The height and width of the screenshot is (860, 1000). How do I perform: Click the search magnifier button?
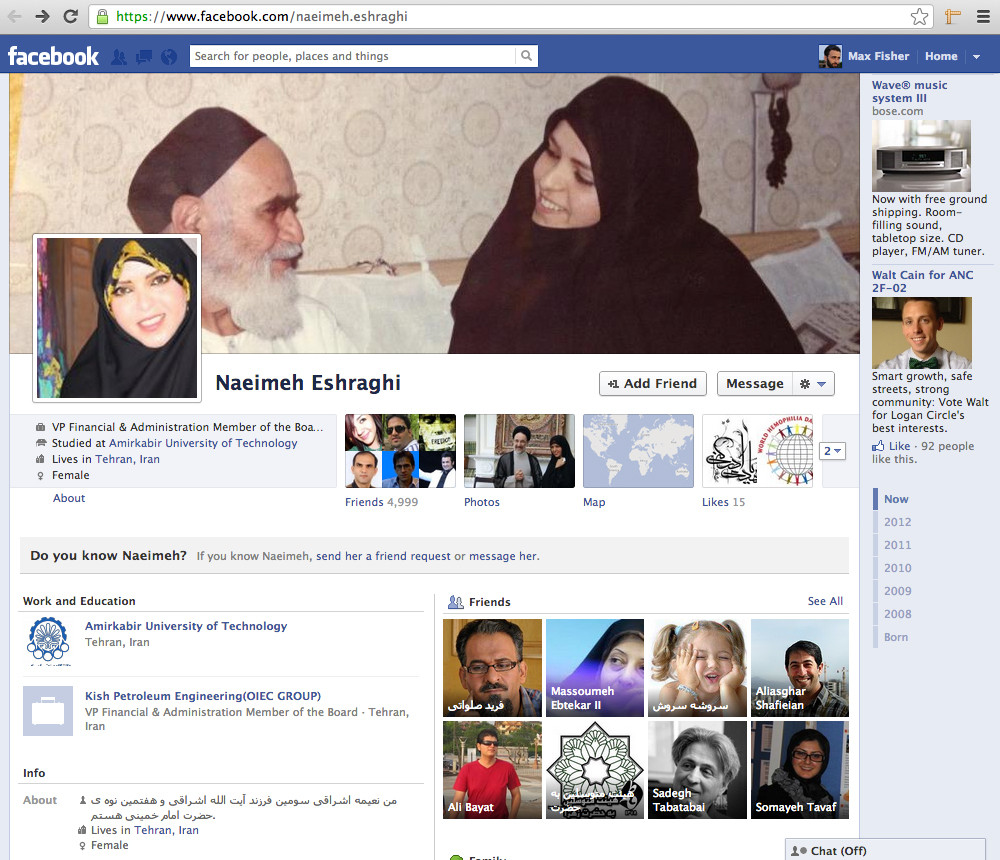tap(527, 56)
